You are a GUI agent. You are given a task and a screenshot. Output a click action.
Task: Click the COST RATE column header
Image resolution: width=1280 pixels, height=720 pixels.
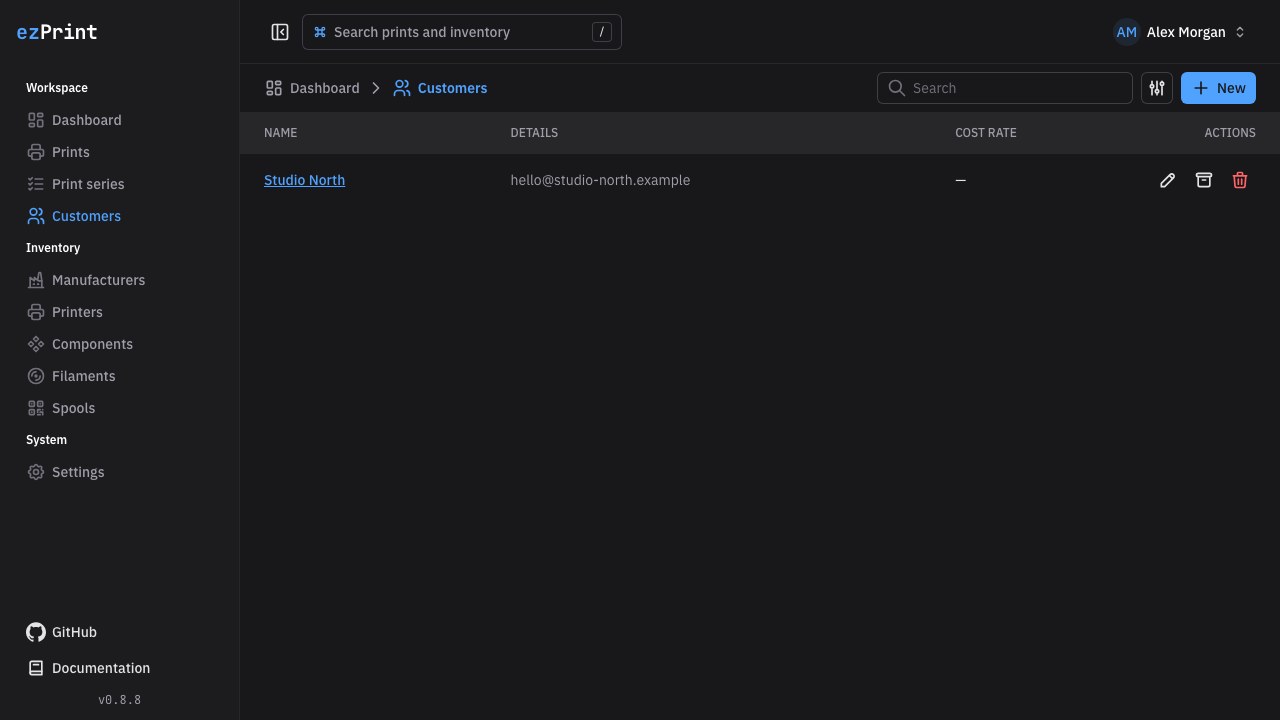click(x=986, y=133)
